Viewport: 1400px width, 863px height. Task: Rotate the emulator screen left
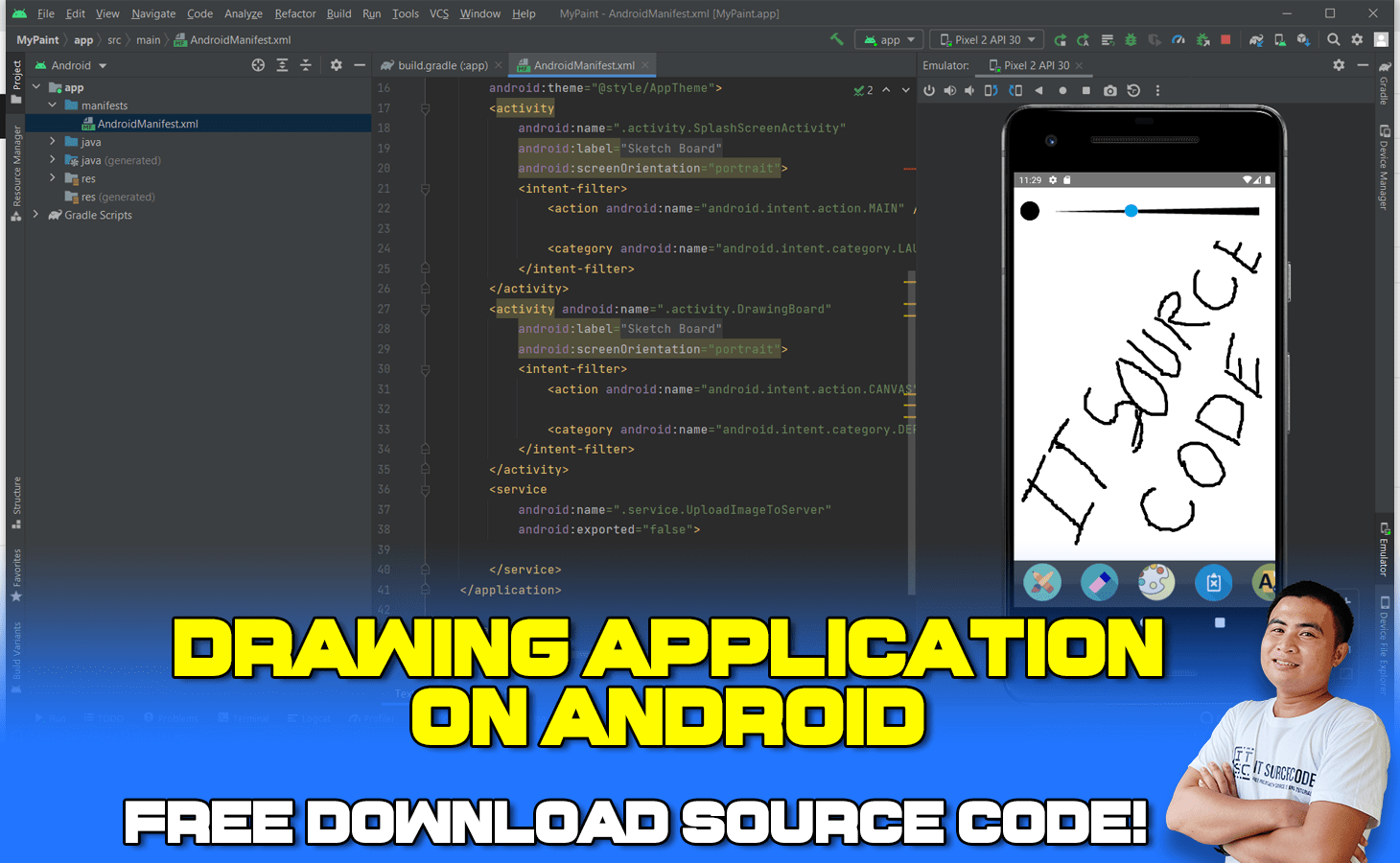992,90
